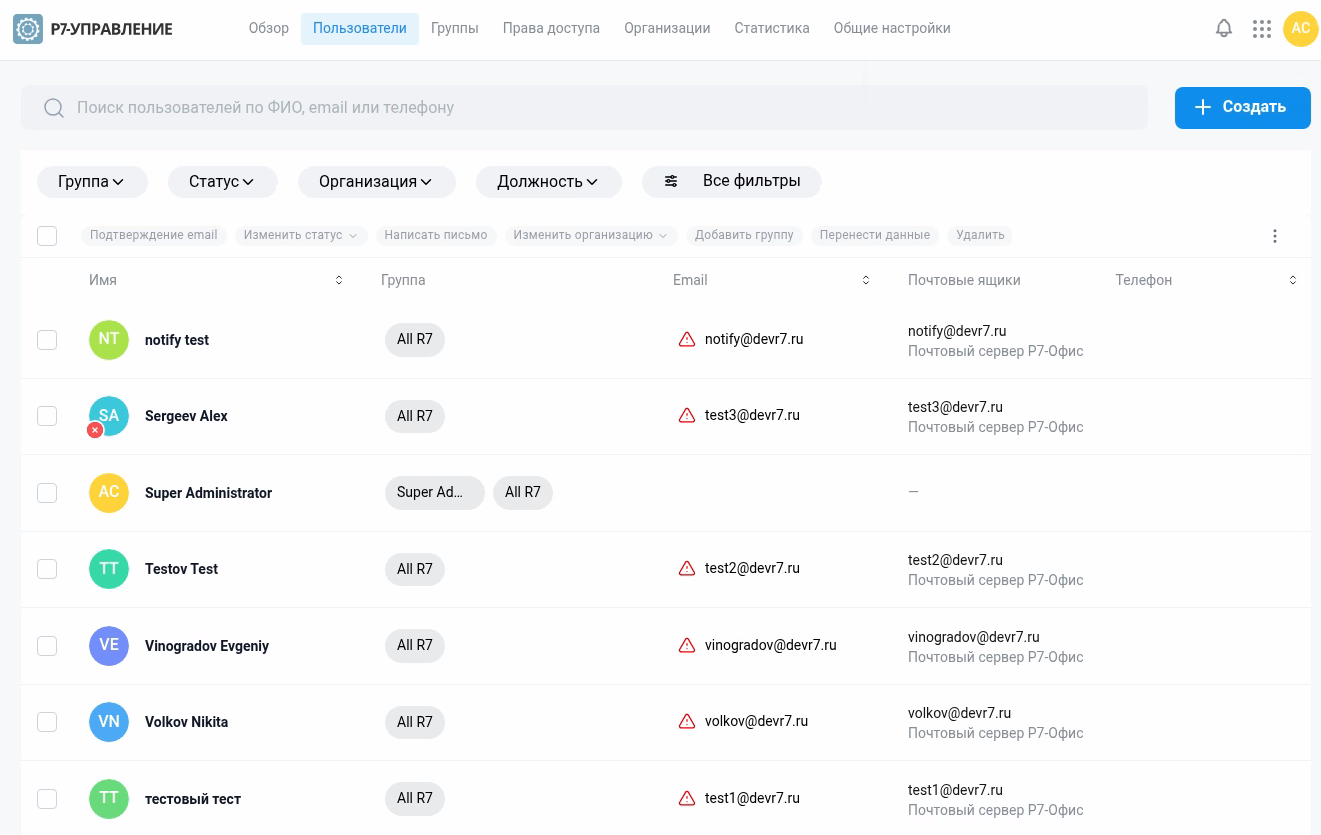Click warning icon next to notify@devr7.ru

point(687,340)
